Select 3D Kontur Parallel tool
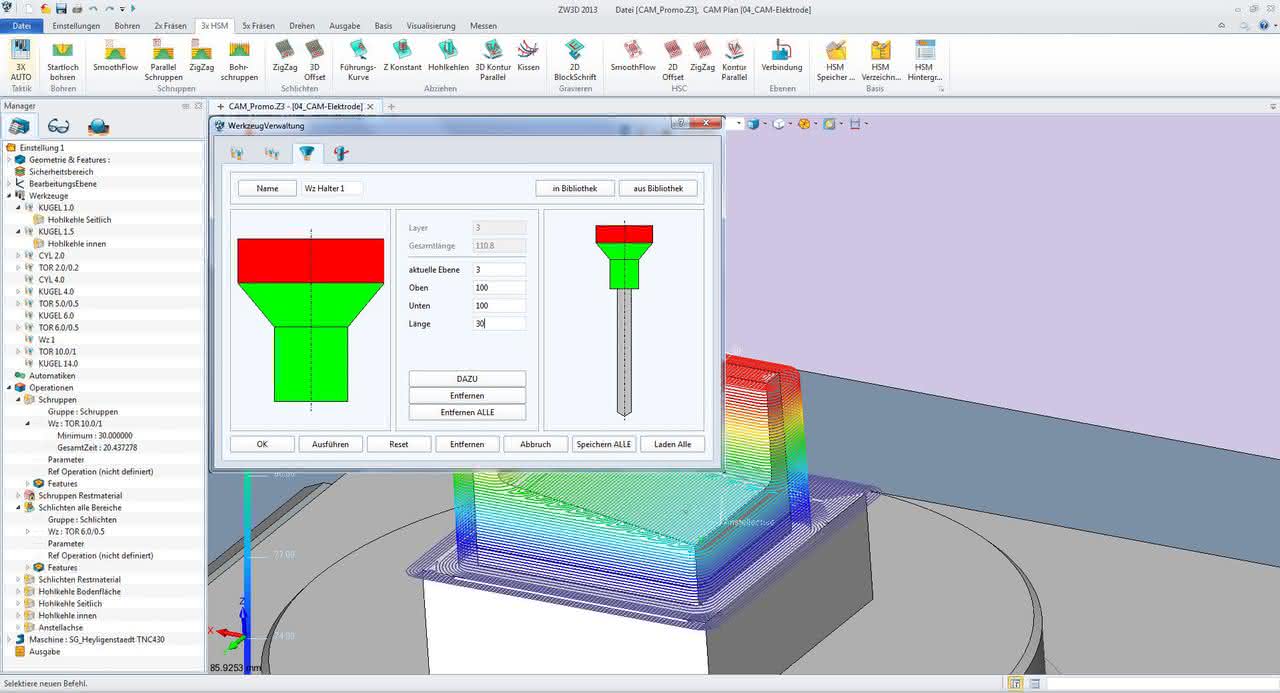This screenshot has height=693, width=1280. [x=493, y=60]
